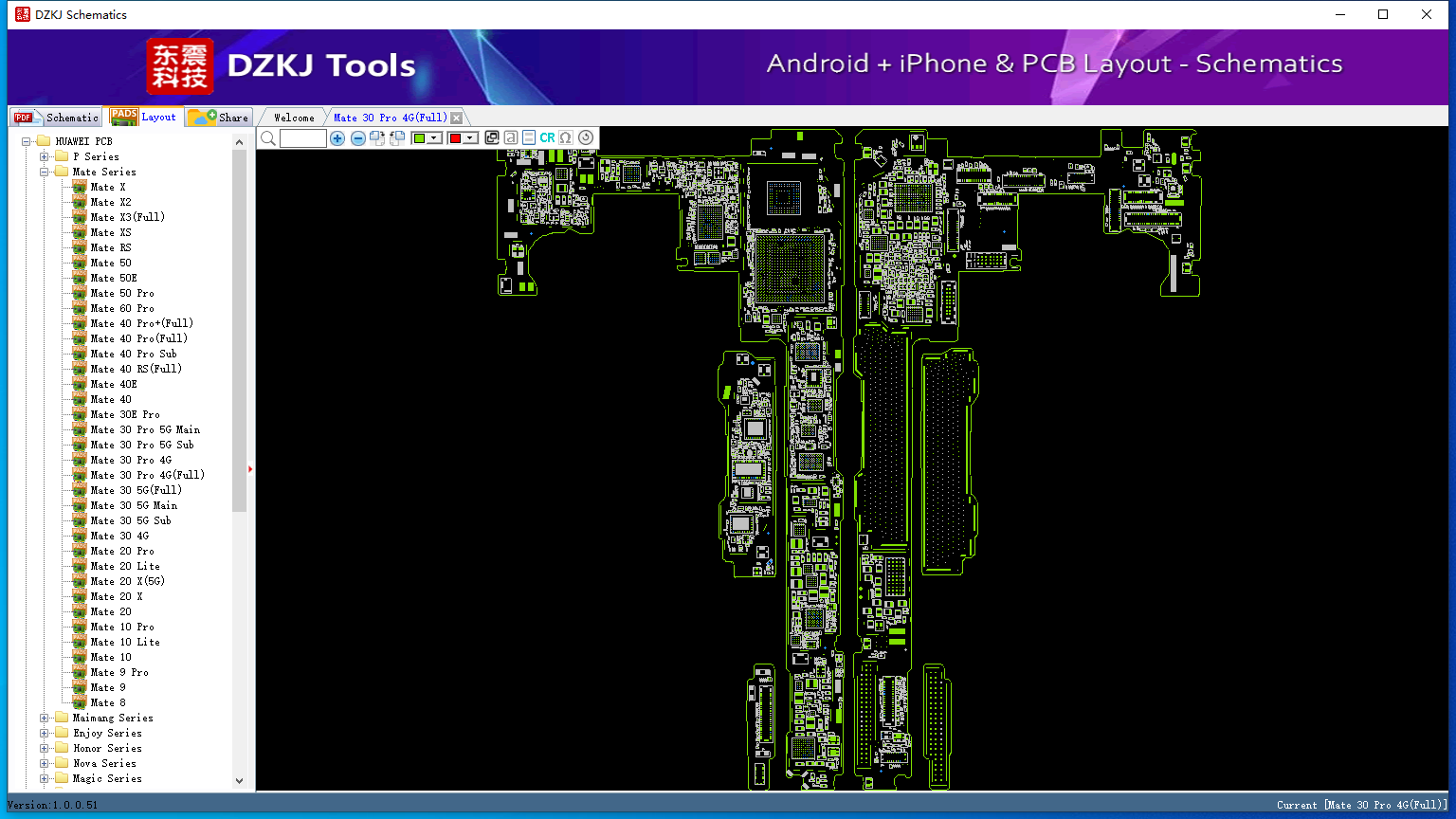This screenshot has height=819, width=1456.
Task: Select the Mate 30 Pro 4G(Full) document tab
Action: 390,118
